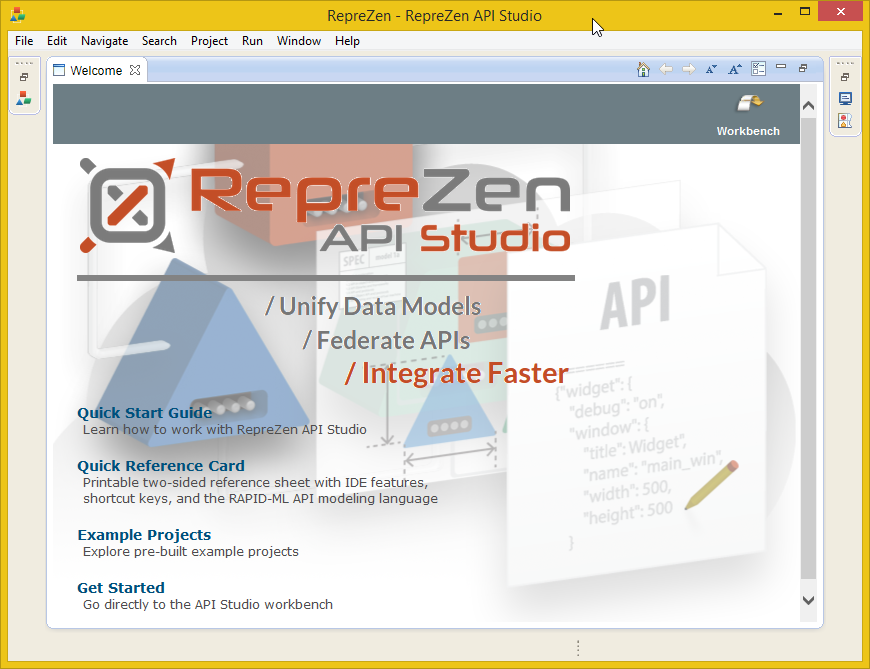Open the Customize Page checklist icon
Viewport: 870px width, 669px height.
(x=758, y=69)
